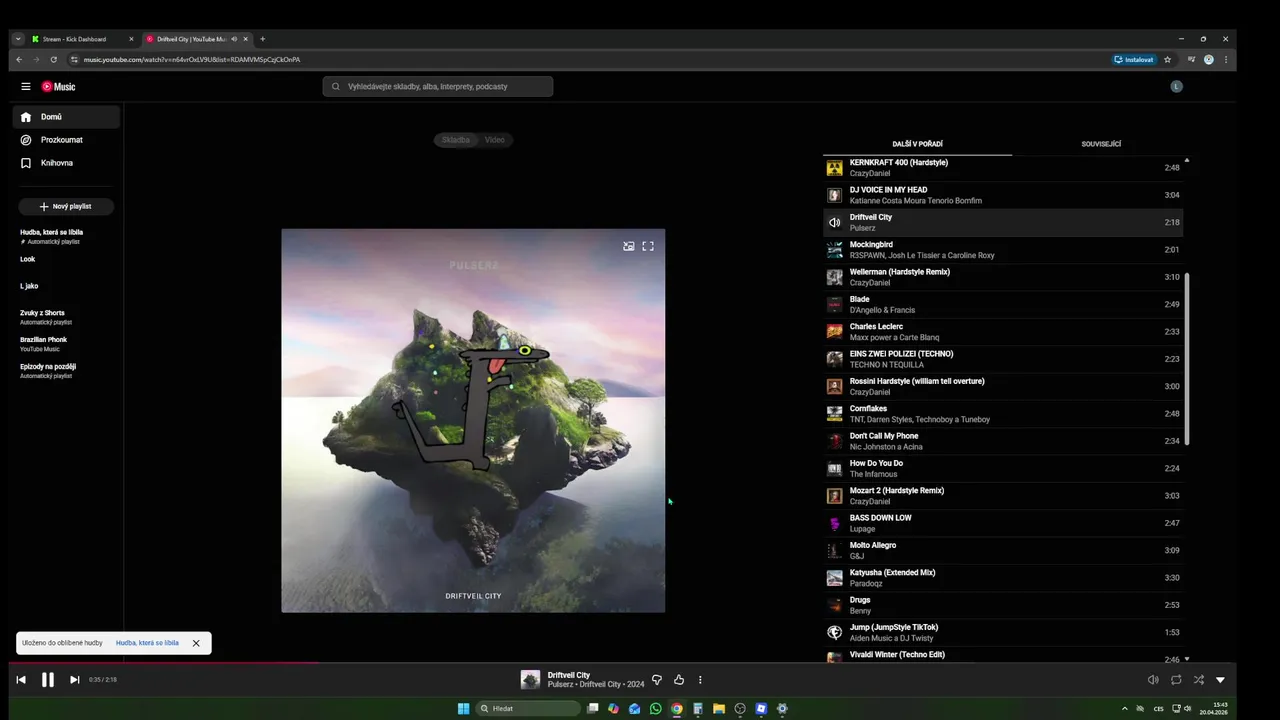Click Driftveil City speaker thumbnail in queue
The width and height of the screenshot is (1280, 720).
[x=834, y=222]
